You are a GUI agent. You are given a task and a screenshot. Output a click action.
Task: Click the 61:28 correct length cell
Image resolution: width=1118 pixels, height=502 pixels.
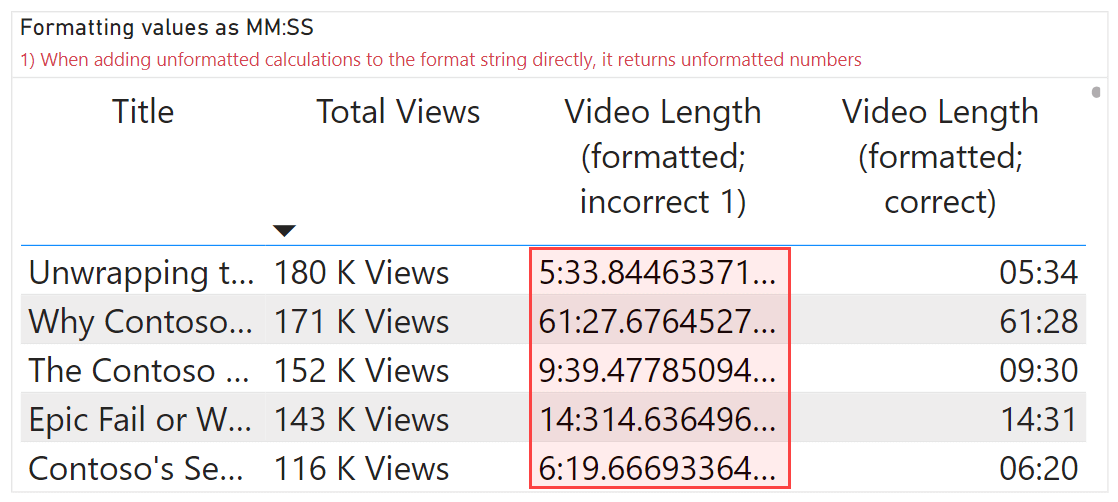pyautogui.click(x=1038, y=321)
